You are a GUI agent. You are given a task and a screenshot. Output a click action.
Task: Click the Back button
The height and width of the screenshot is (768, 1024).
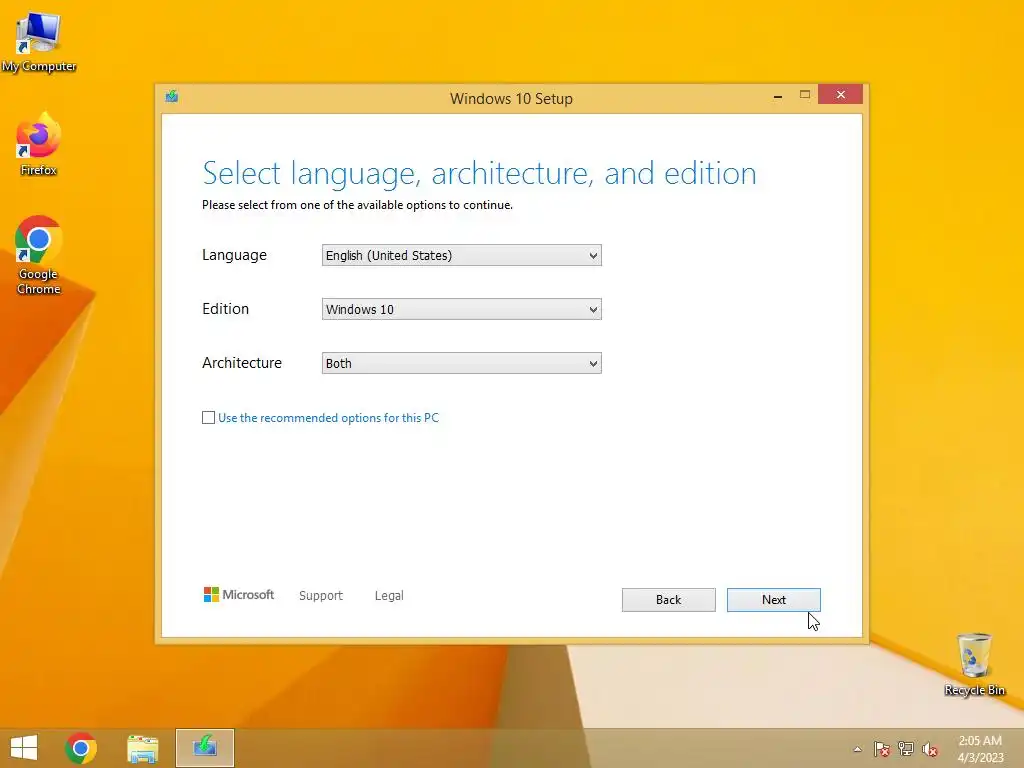[x=669, y=600]
